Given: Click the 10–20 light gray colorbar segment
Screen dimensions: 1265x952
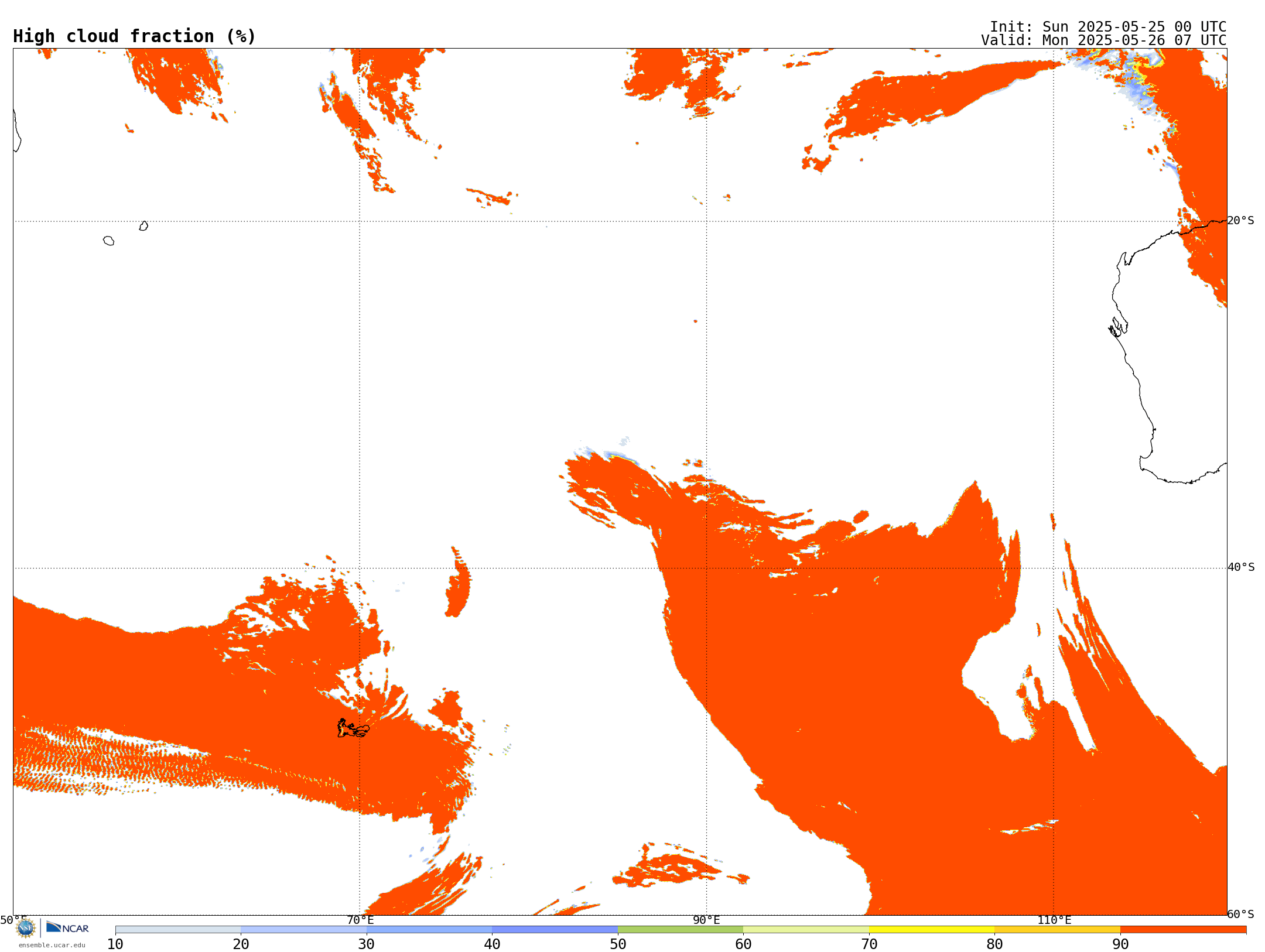Looking at the screenshot, I should [x=178, y=930].
